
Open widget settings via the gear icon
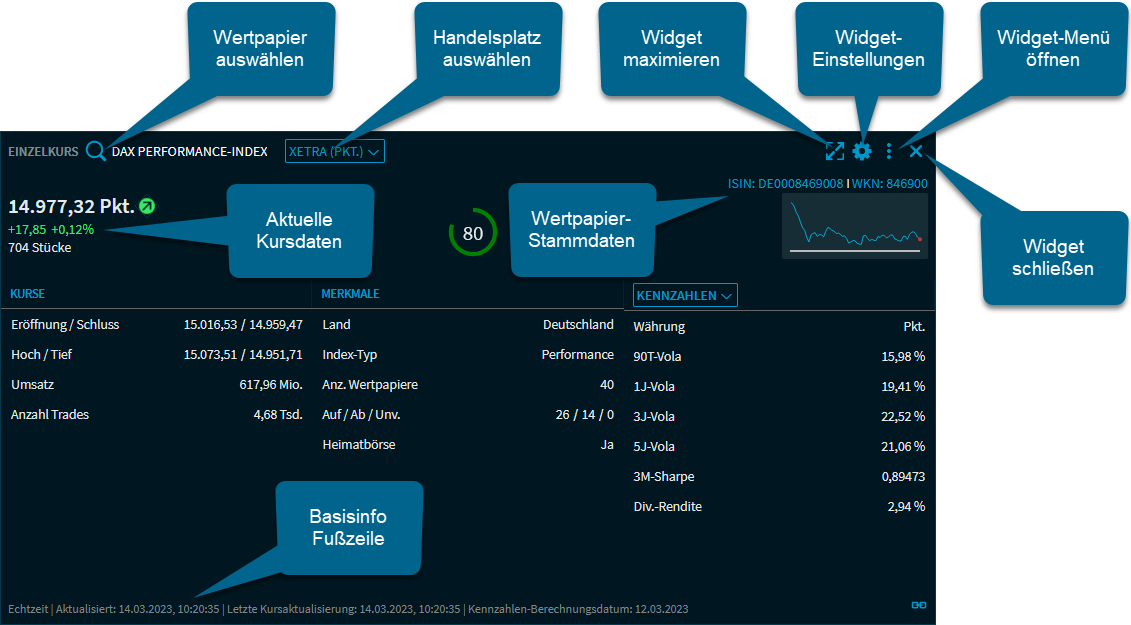[x=862, y=151]
